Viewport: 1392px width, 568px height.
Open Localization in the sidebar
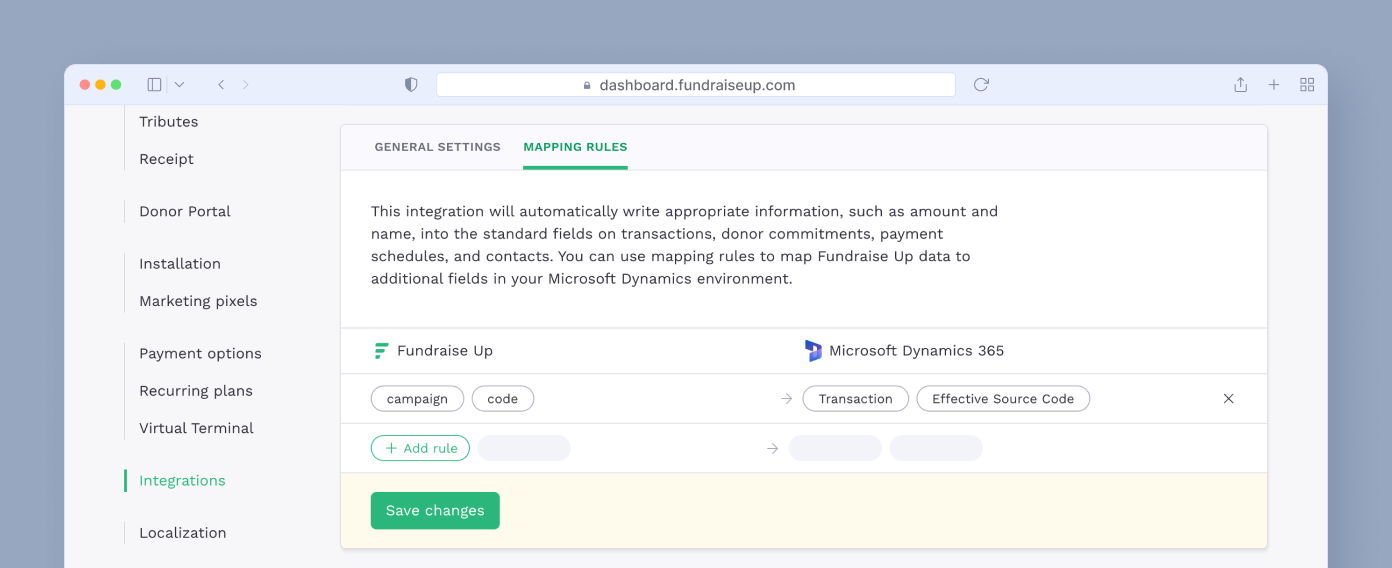coord(182,533)
